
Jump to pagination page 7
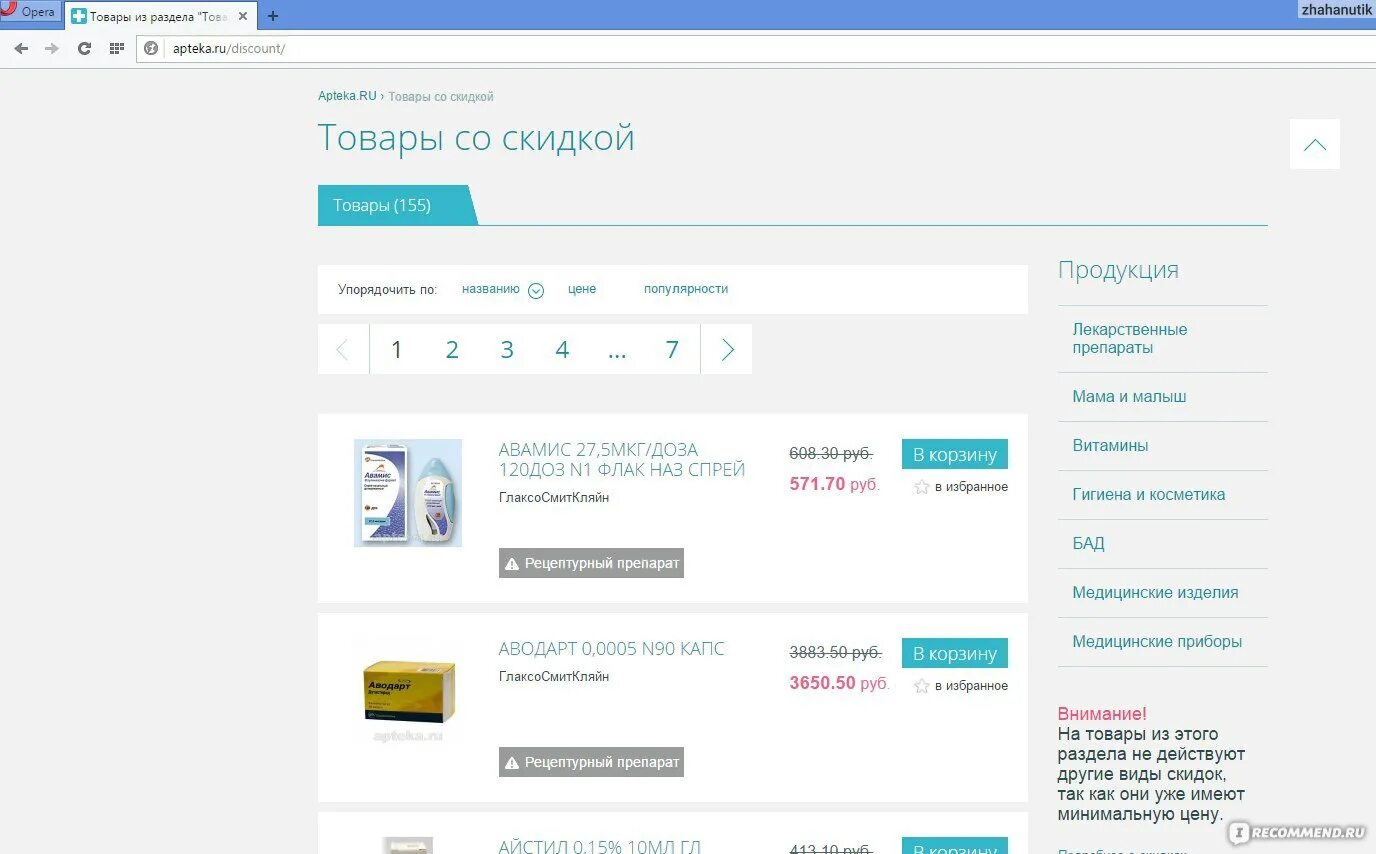pos(672,349)
